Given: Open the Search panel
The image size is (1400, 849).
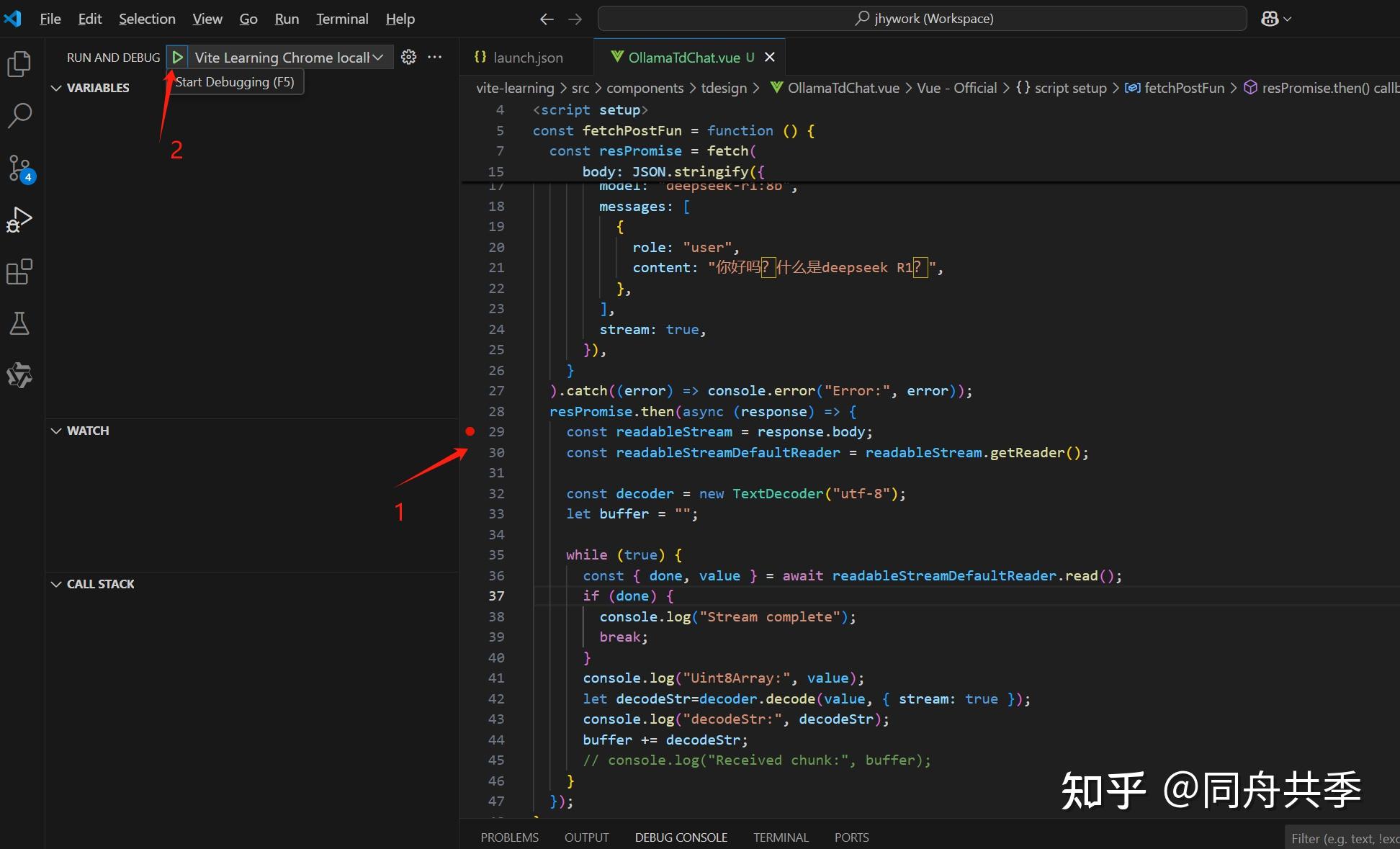Looking at the screenshot, I should coord(19,115).
